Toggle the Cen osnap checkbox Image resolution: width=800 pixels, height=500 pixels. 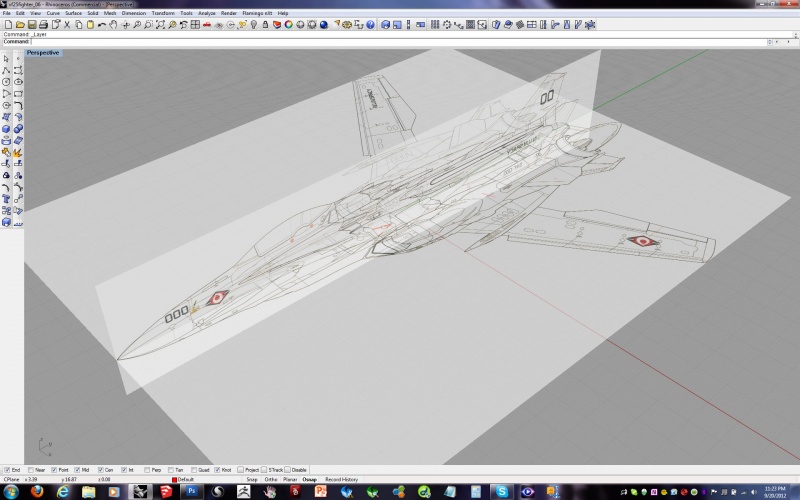click(101, 470)
